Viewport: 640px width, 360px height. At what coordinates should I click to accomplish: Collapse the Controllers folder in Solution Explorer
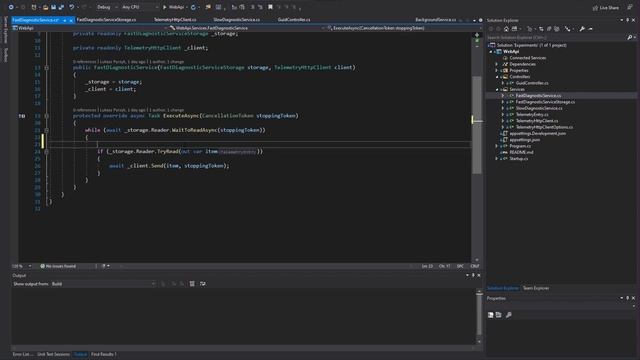(497, 77)
